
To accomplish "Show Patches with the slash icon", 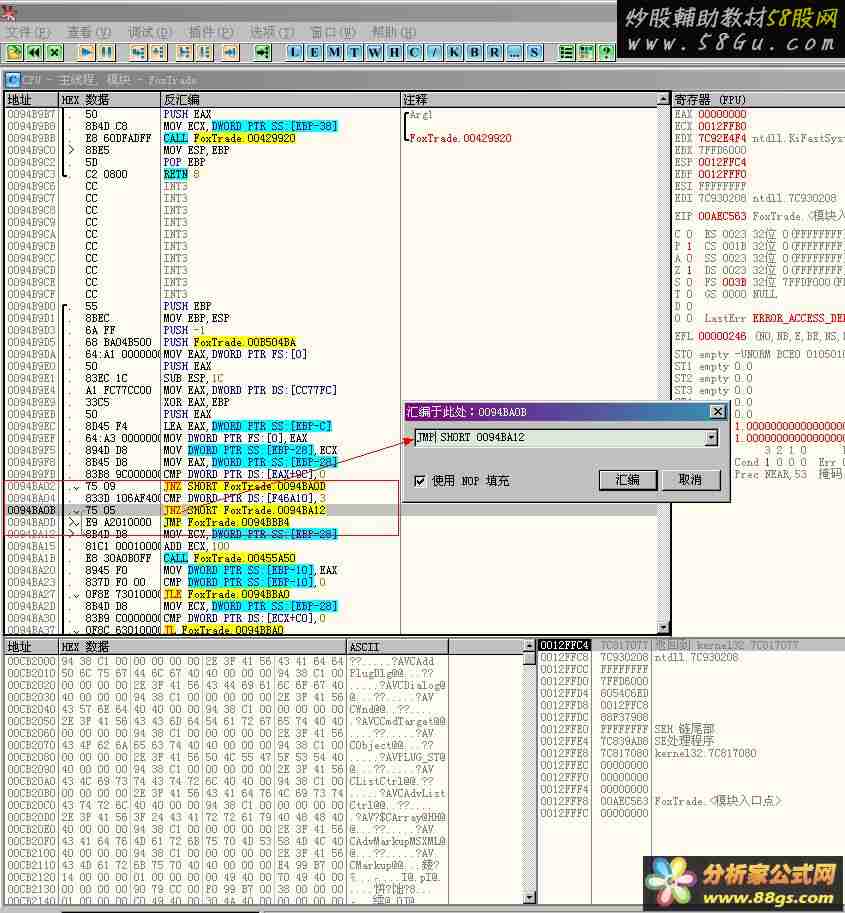I will coord(434,52).
